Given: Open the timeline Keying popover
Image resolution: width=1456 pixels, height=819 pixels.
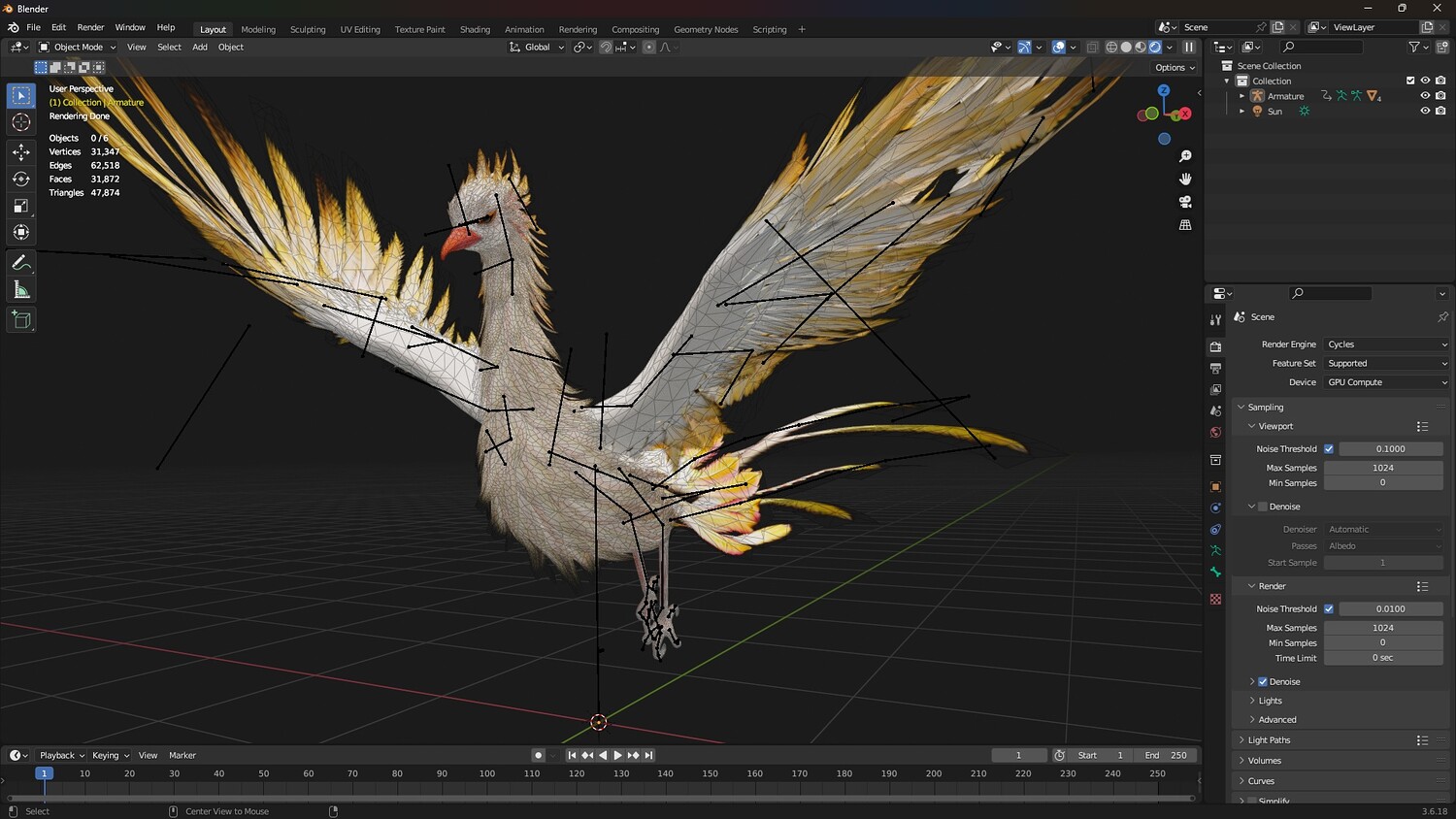Looking at the screenshot, I should click(111, 755).
